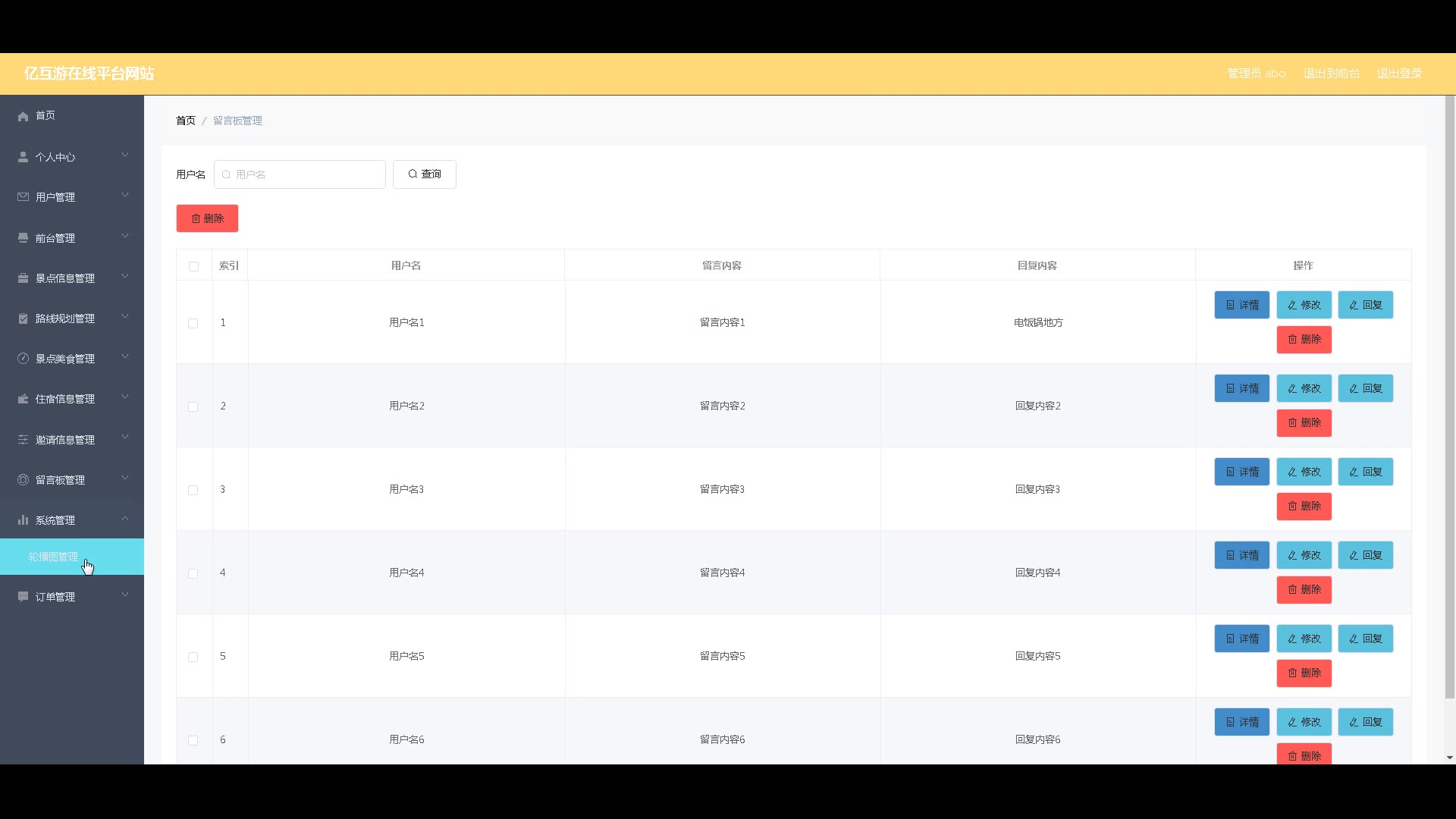Click the vertical page scrollbar
Screen dimensions: 1456x819
click(x=1450, y=397)
